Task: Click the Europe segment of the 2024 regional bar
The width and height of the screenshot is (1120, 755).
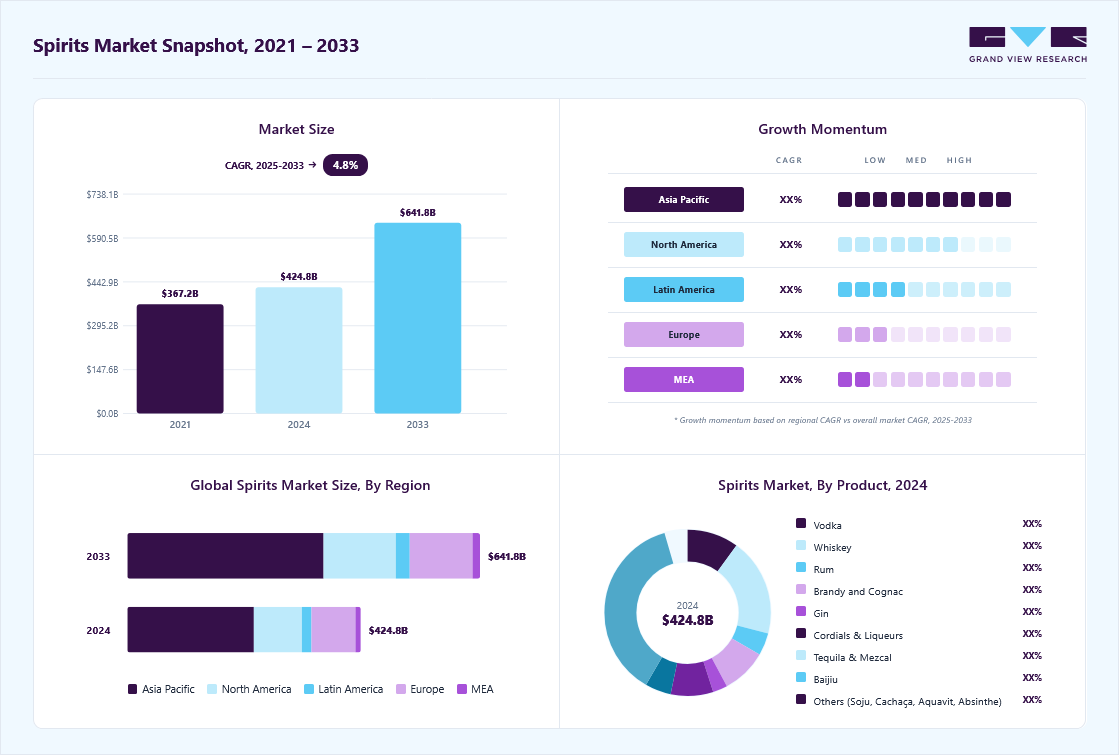Action: [334, 629]
